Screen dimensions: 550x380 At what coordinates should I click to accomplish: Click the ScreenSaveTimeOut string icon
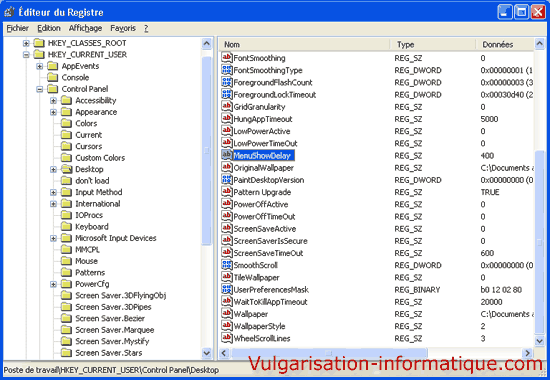coord(227,253)
